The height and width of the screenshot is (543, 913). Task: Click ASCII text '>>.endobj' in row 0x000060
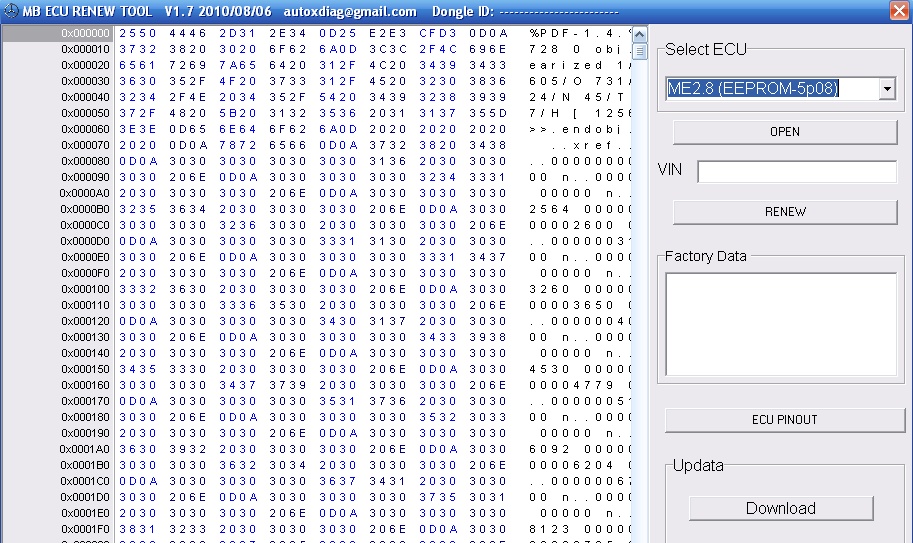577,129
